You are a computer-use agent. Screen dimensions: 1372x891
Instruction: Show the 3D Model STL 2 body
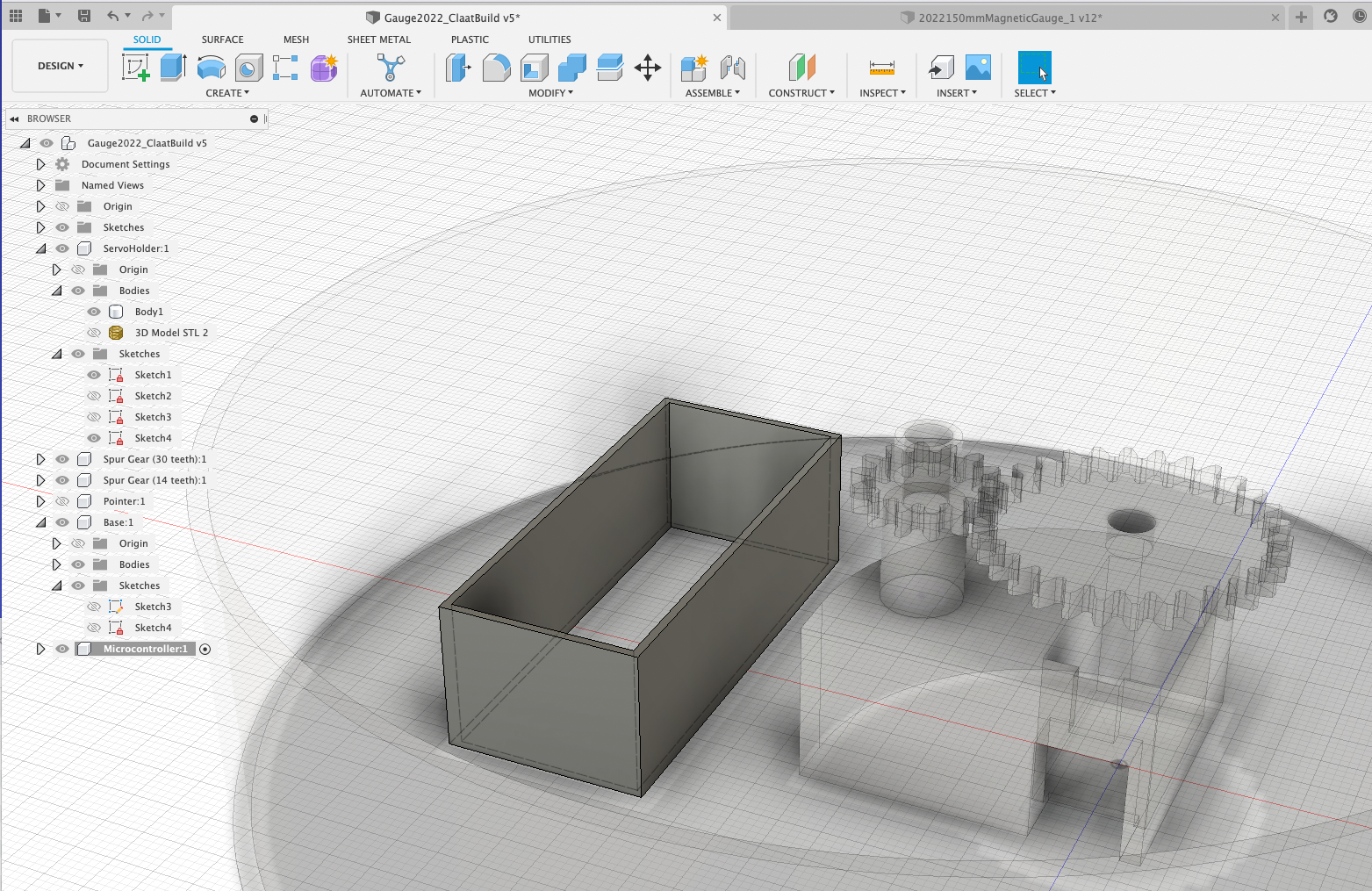(94, 333)
